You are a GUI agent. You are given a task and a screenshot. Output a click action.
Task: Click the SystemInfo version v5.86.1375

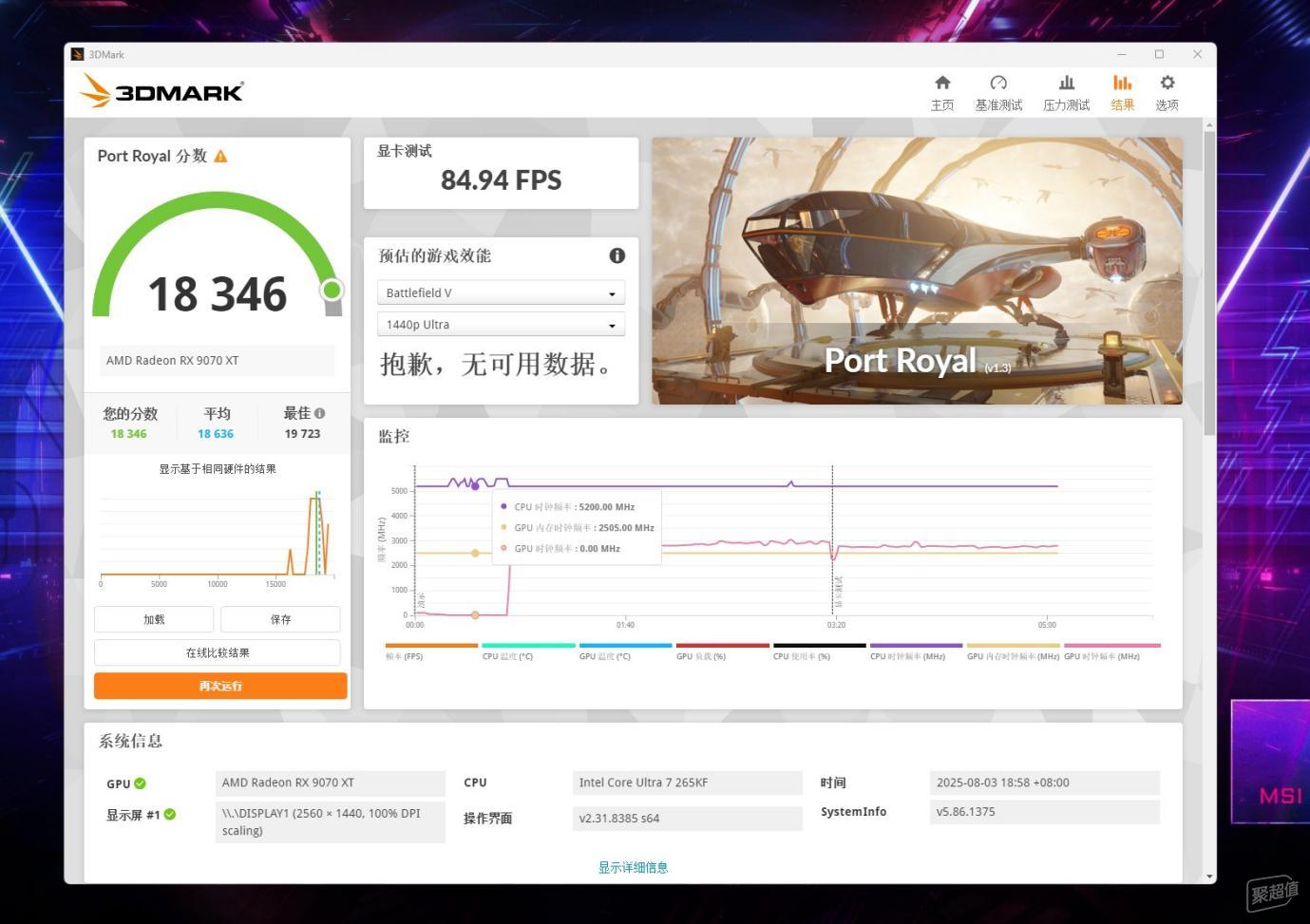click(x=1045, y=812)
